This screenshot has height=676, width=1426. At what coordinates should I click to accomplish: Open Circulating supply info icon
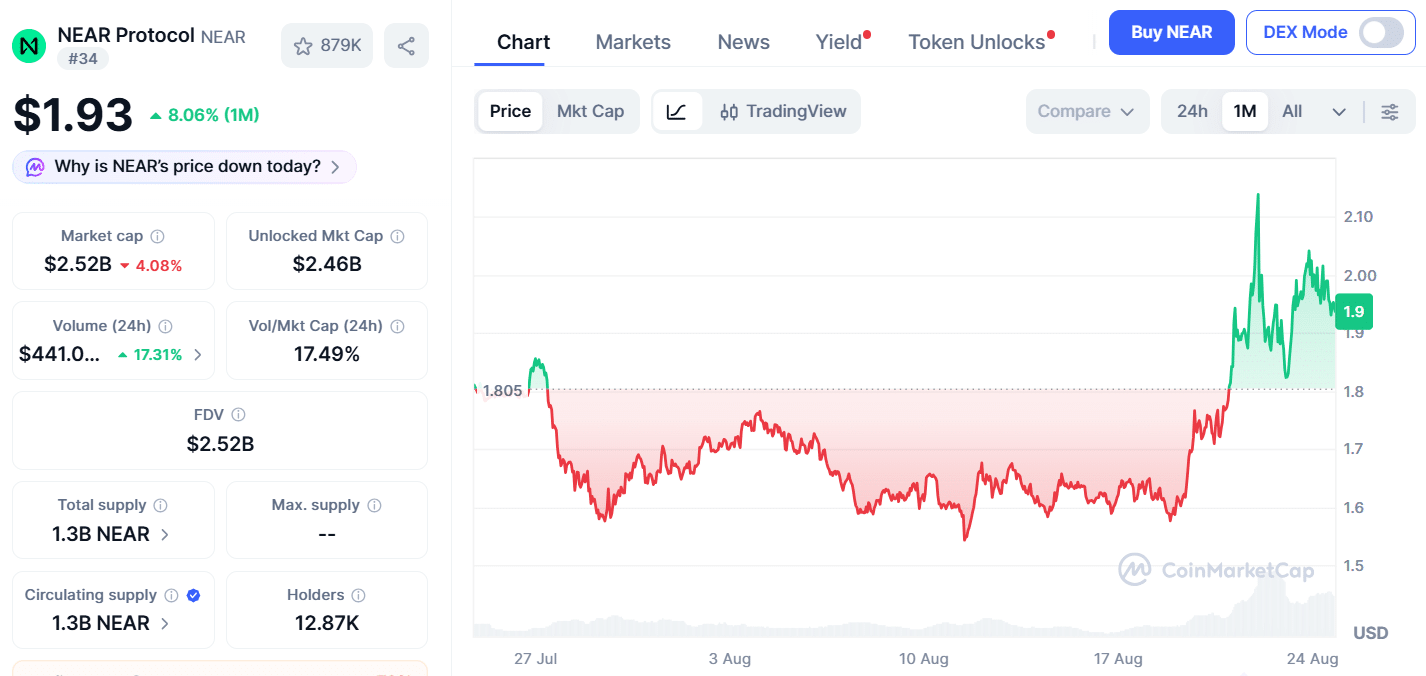(x=171, y=595)
